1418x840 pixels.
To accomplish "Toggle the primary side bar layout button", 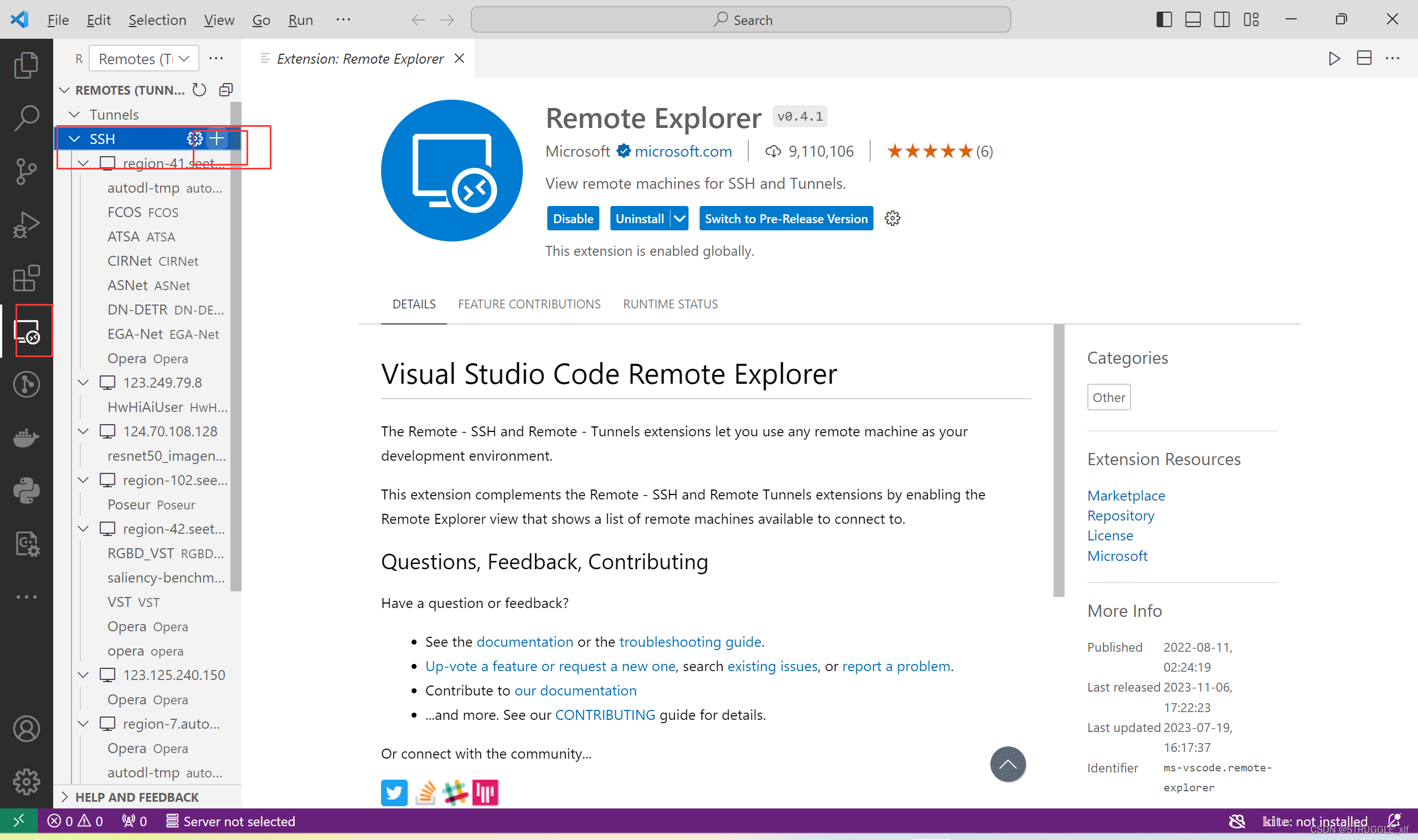I will 1164,20.
